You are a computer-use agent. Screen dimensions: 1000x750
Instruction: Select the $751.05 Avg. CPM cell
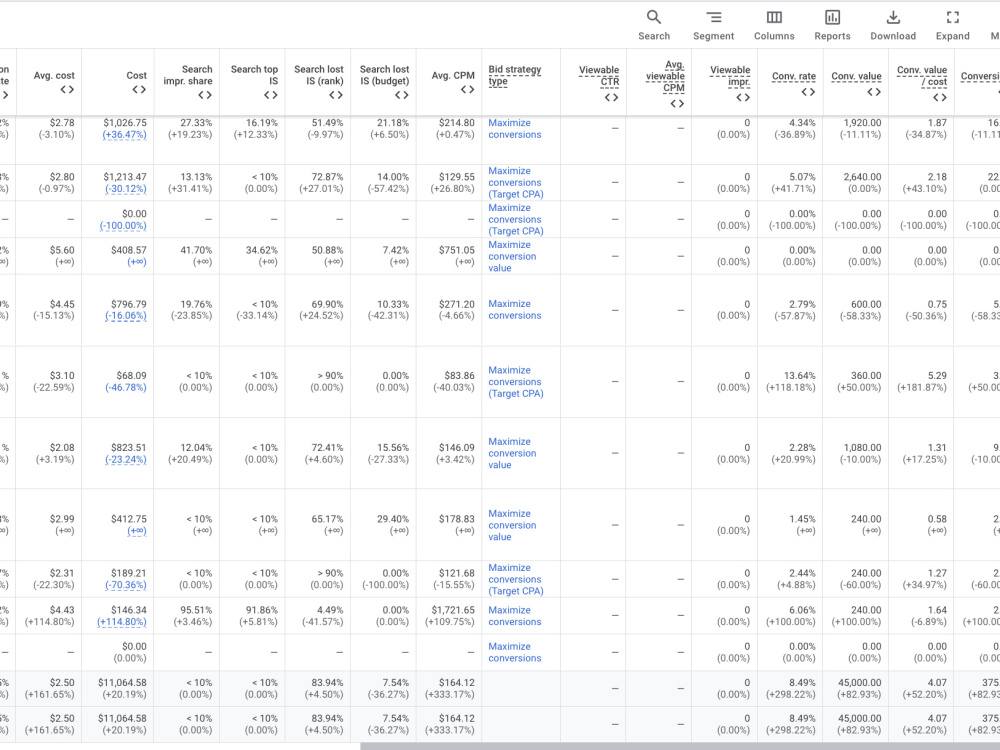click(x=449, y=256)
